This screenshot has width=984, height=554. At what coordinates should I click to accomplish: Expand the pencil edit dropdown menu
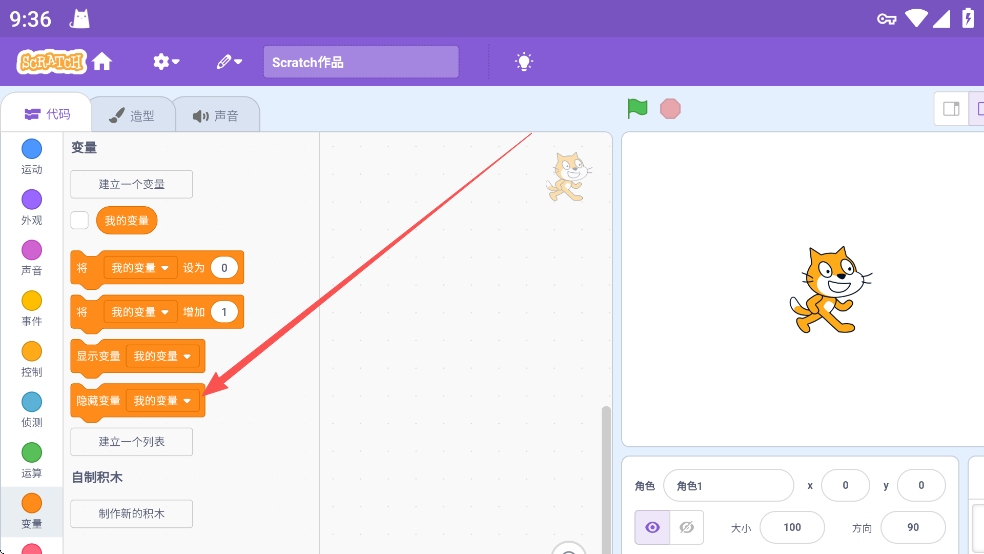coord(229,62)
